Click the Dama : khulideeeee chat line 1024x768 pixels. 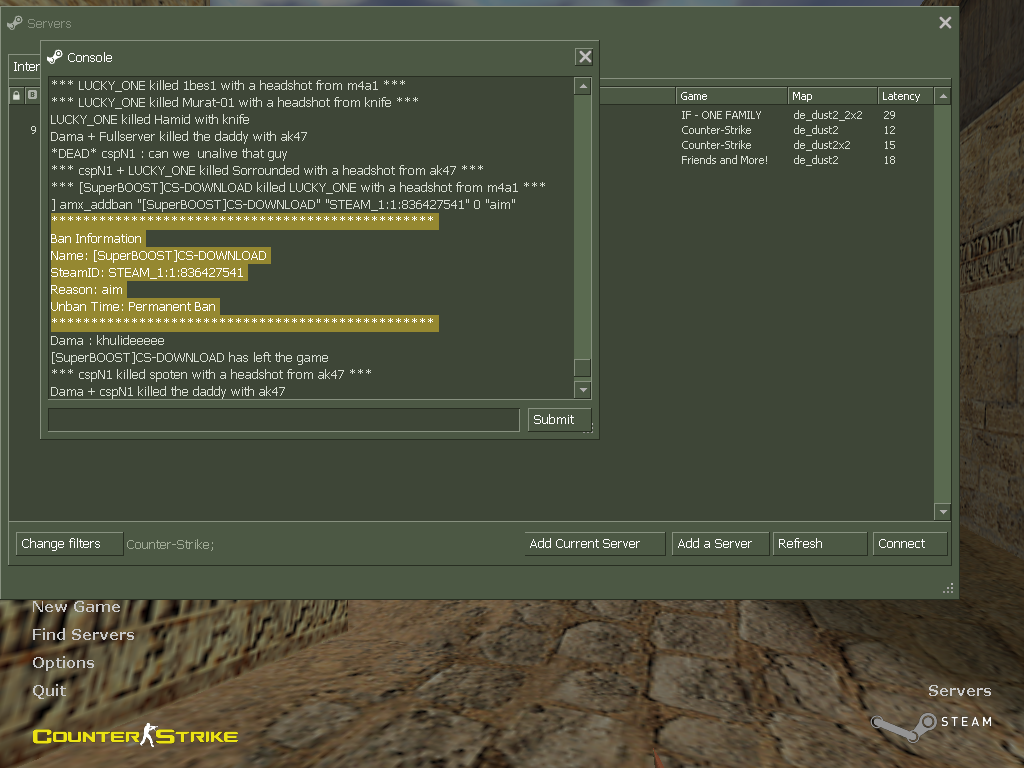[x=107, y=341]
